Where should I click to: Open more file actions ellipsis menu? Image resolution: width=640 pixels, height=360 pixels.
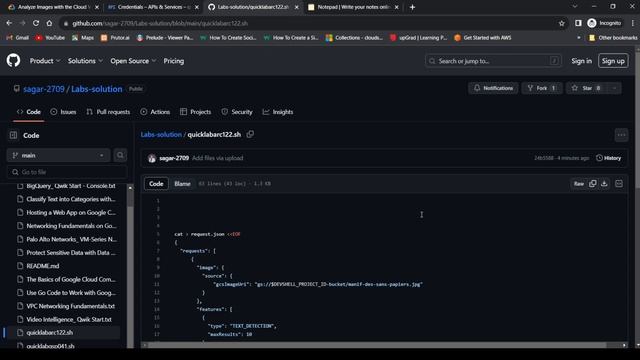621,135
